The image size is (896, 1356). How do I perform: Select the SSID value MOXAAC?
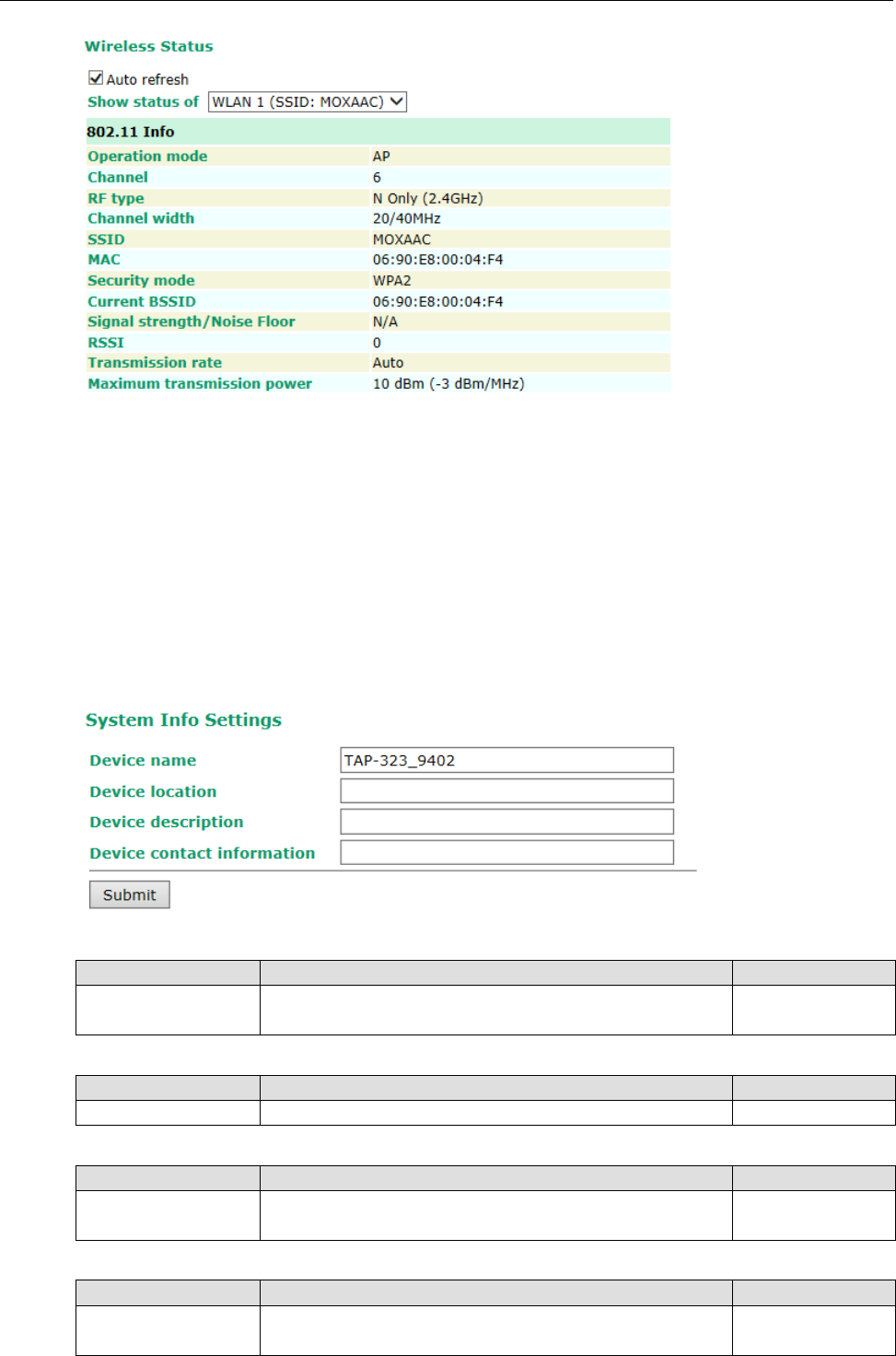pyautogui.click(x=401, y=240)
